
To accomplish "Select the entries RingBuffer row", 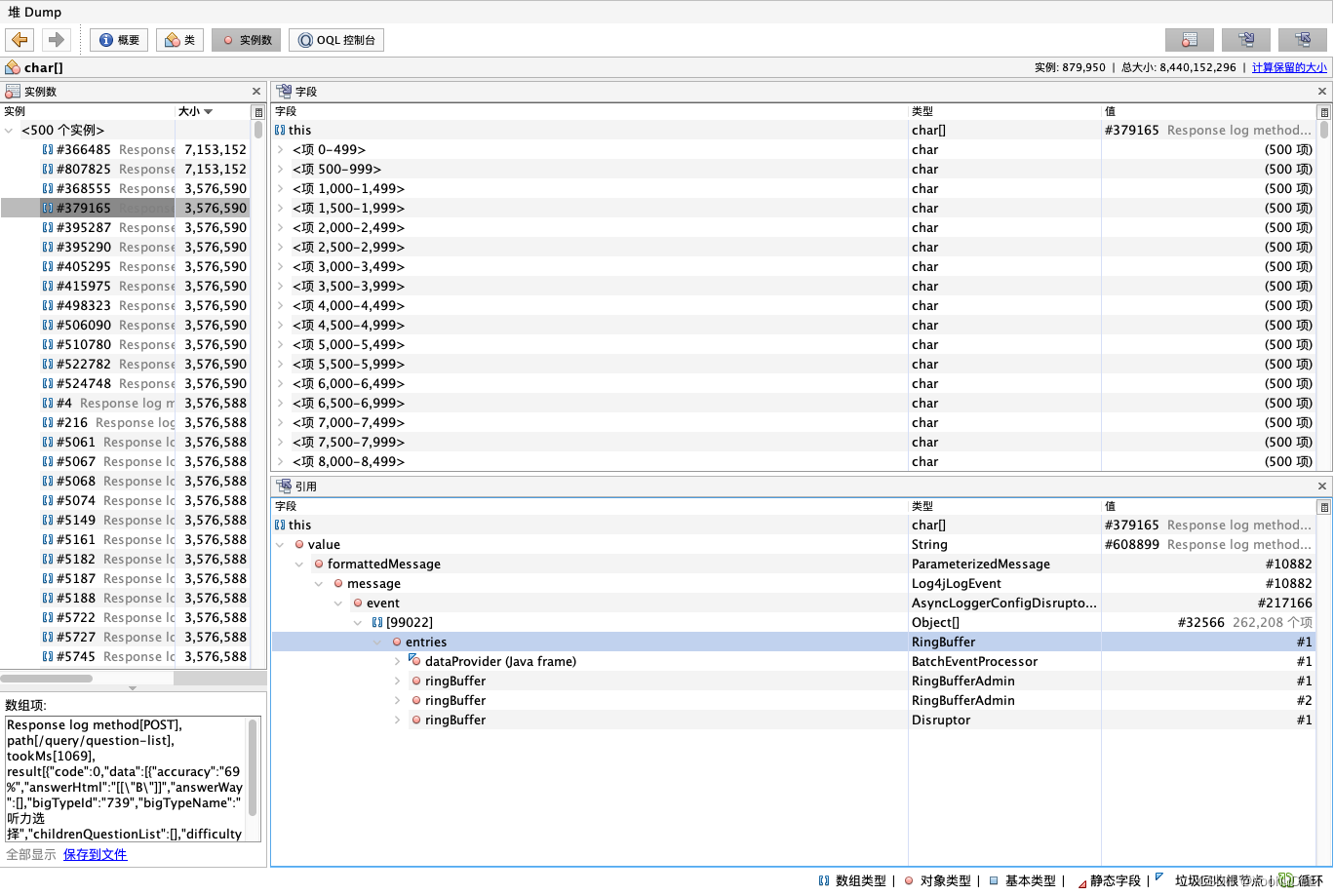I will click(x=794, y=643).
